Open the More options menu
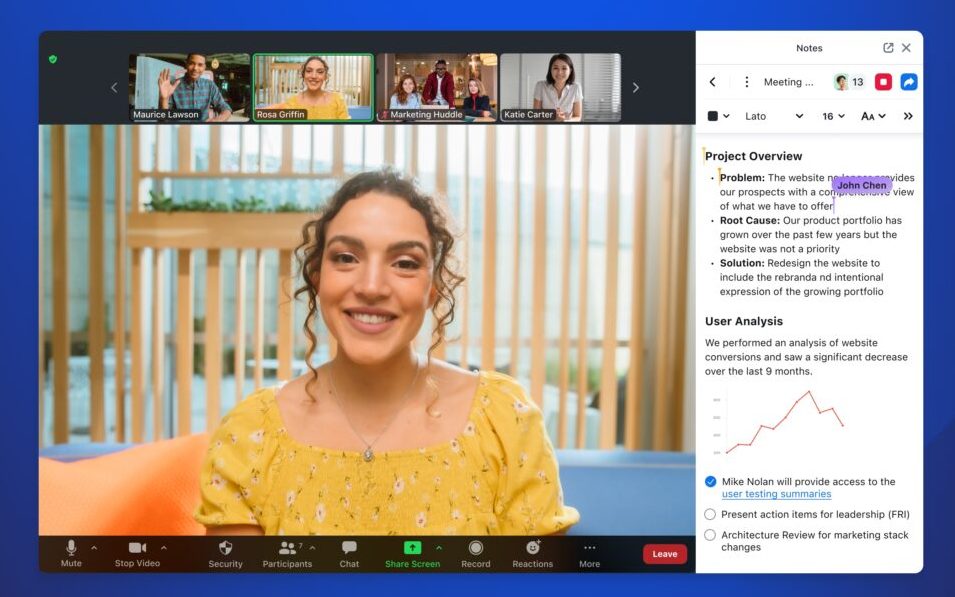Image resolution: width=955 pixels, height=597 pixels. 589,548
